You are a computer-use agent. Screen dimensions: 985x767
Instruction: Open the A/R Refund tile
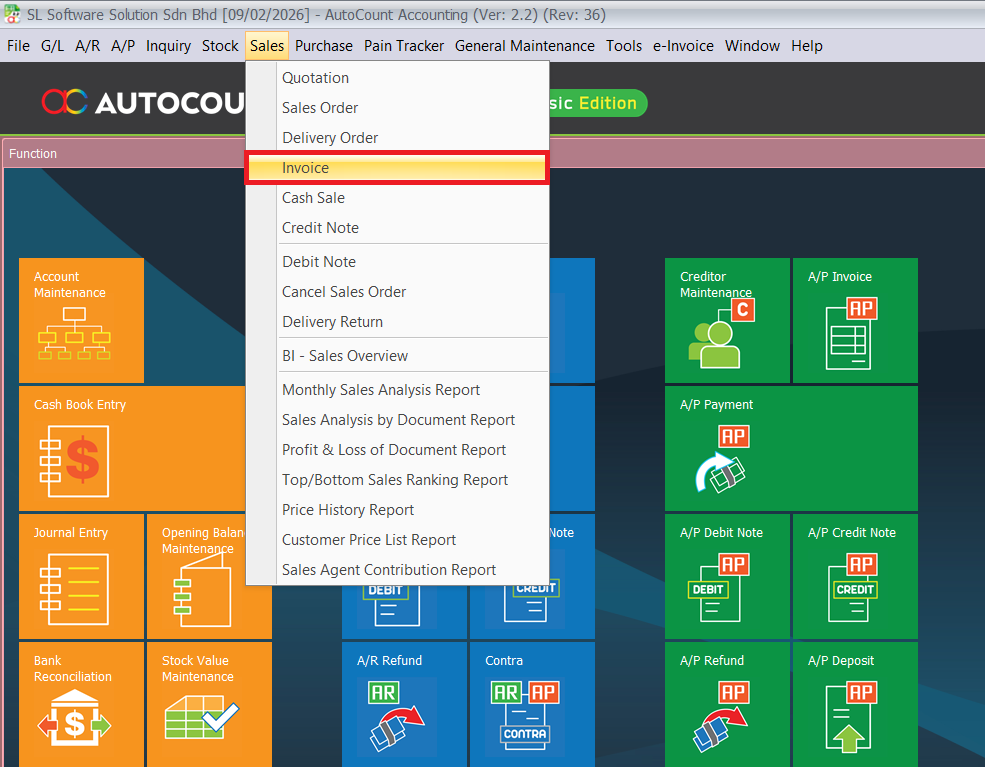click(404, 704)
